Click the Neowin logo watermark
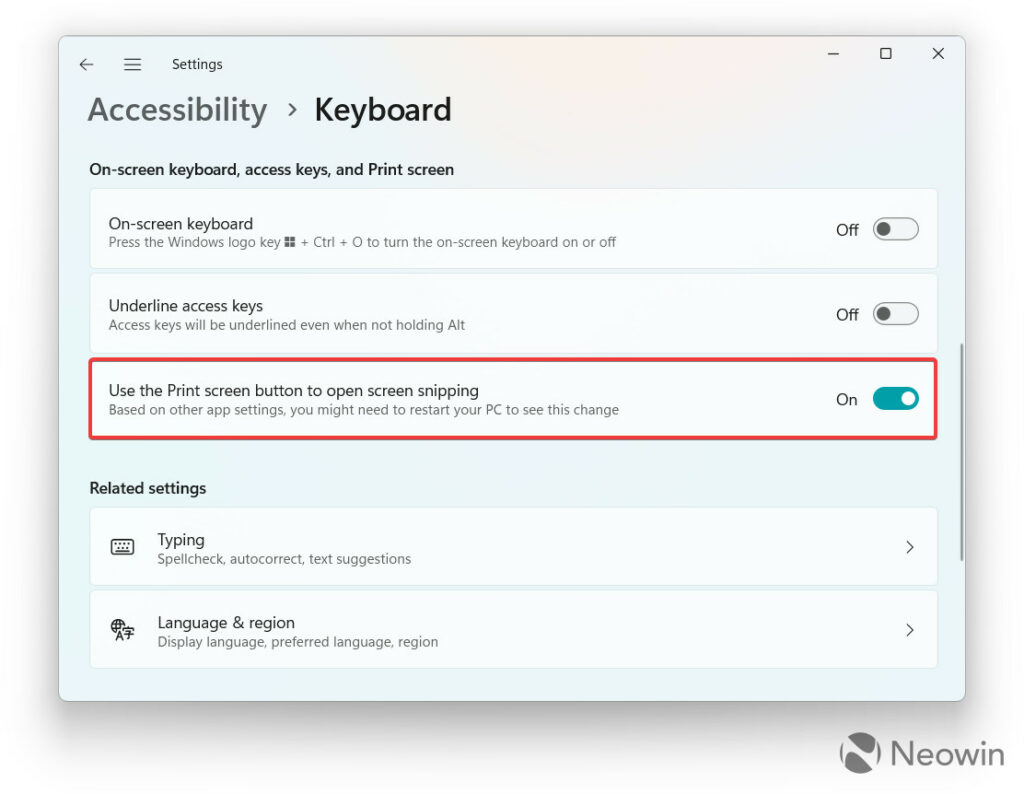The height and width of the screenshot is (794, 1024). pos(921,754)
